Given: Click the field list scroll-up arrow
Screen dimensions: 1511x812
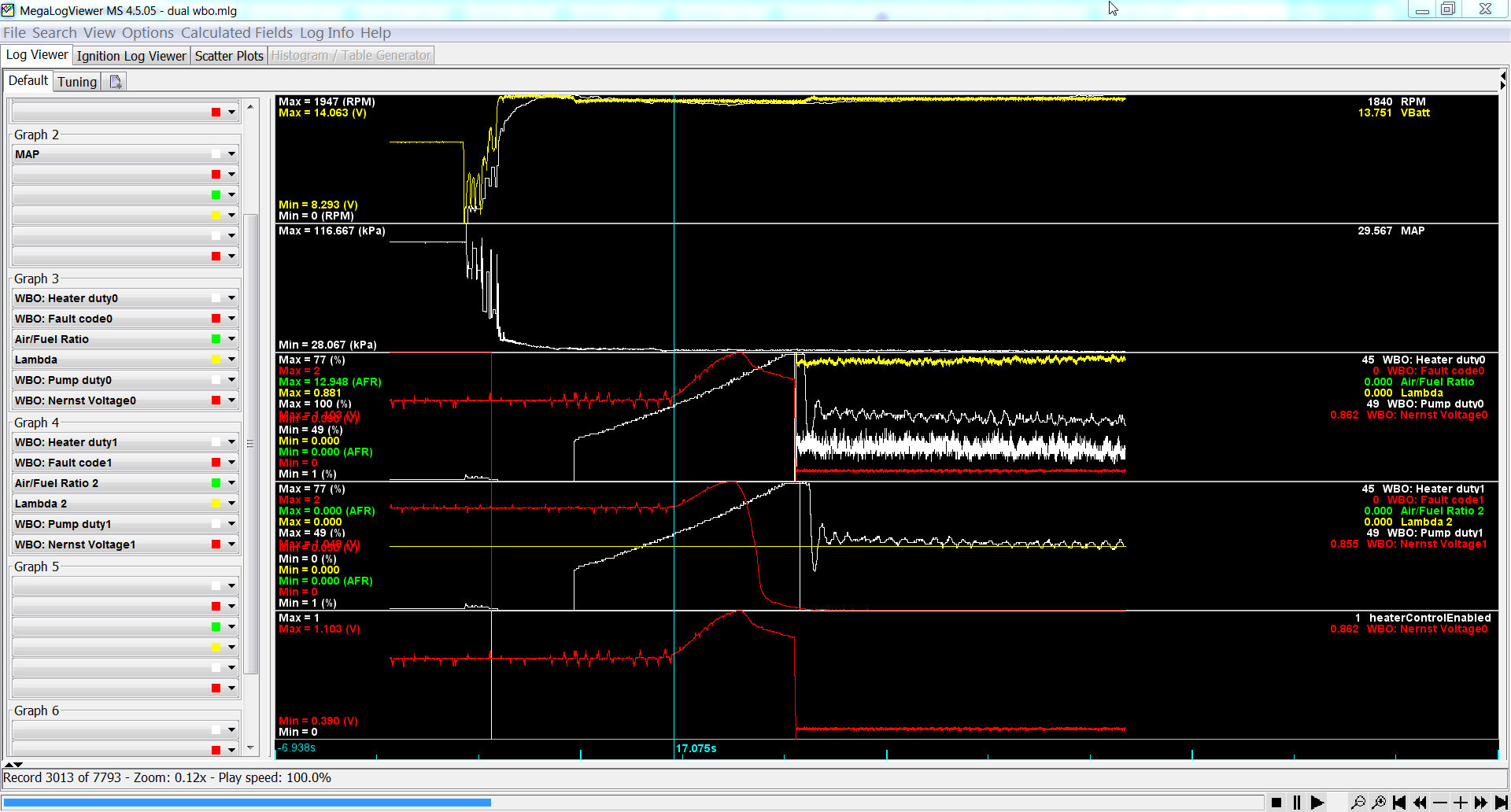Looking at the screenshot, I should pyautogui.click(x=251, y=106).
